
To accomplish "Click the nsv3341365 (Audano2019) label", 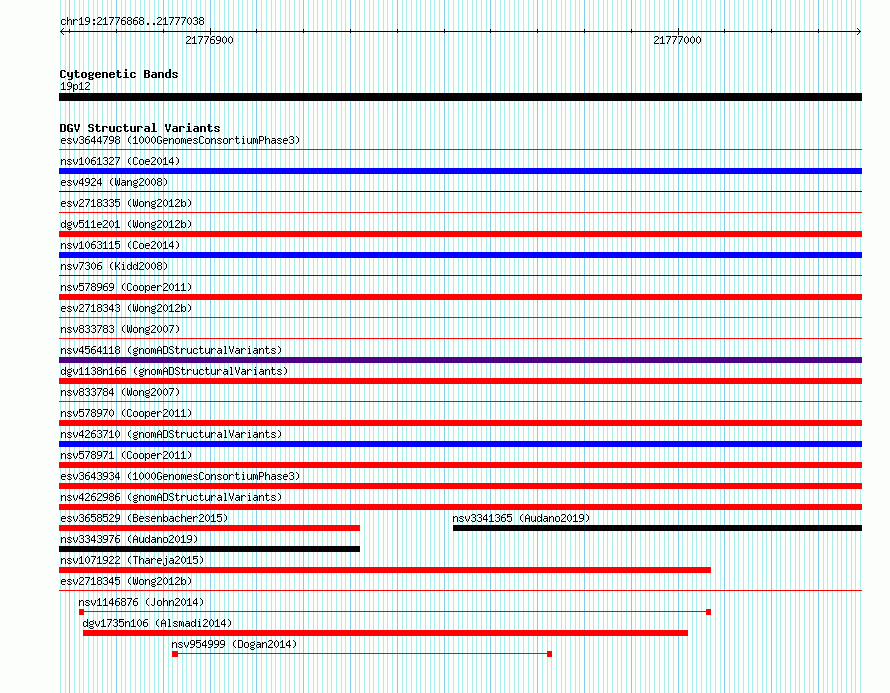I will pos(521,518).
